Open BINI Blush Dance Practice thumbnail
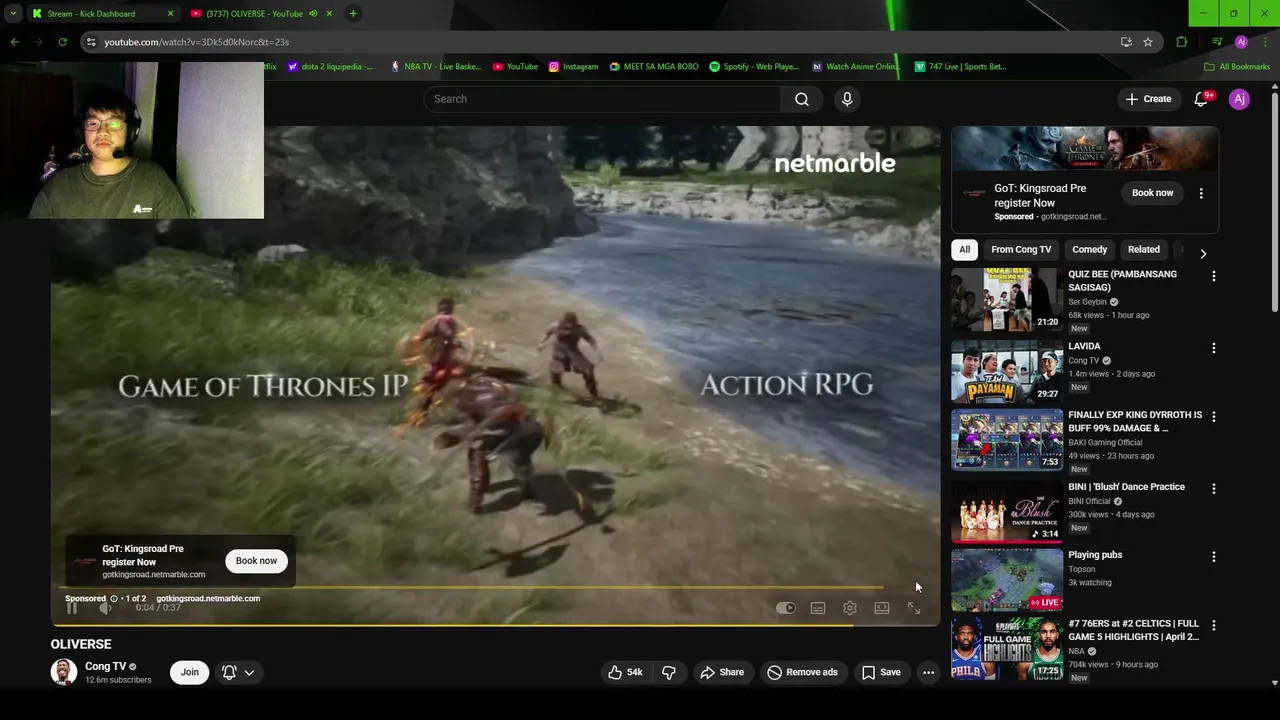1280x720 pixels. click(x=1006, y=511)
